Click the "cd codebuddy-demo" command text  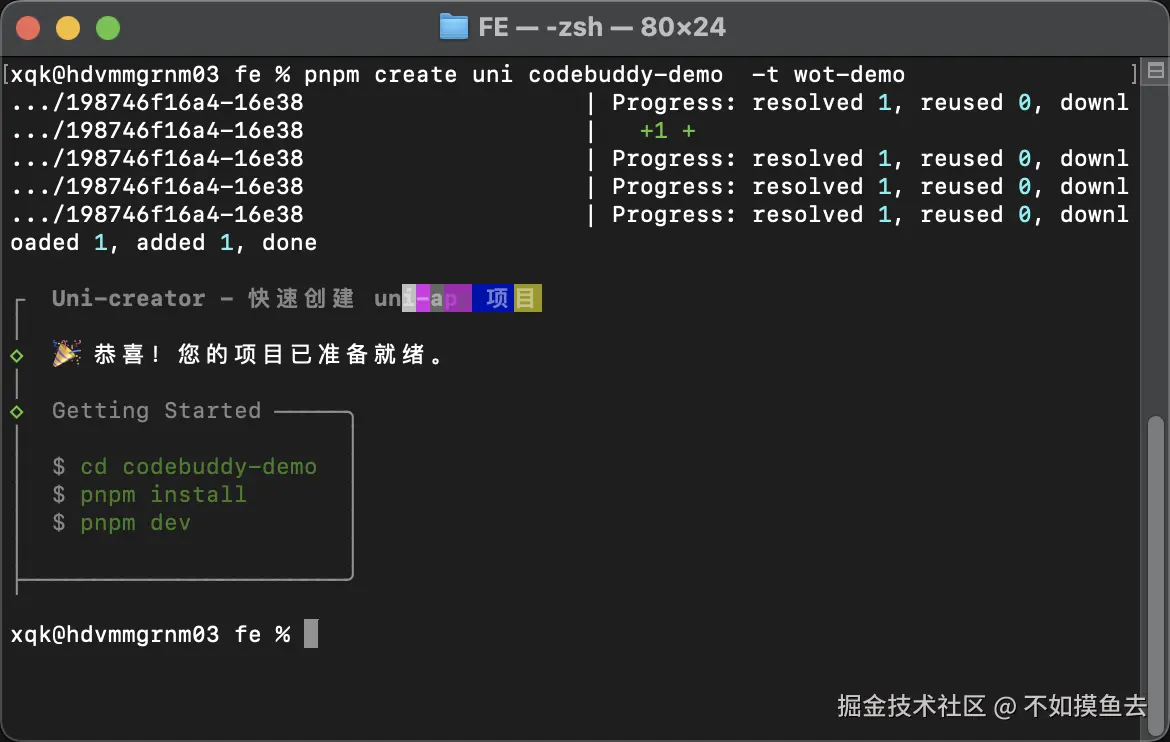point(198,467)
